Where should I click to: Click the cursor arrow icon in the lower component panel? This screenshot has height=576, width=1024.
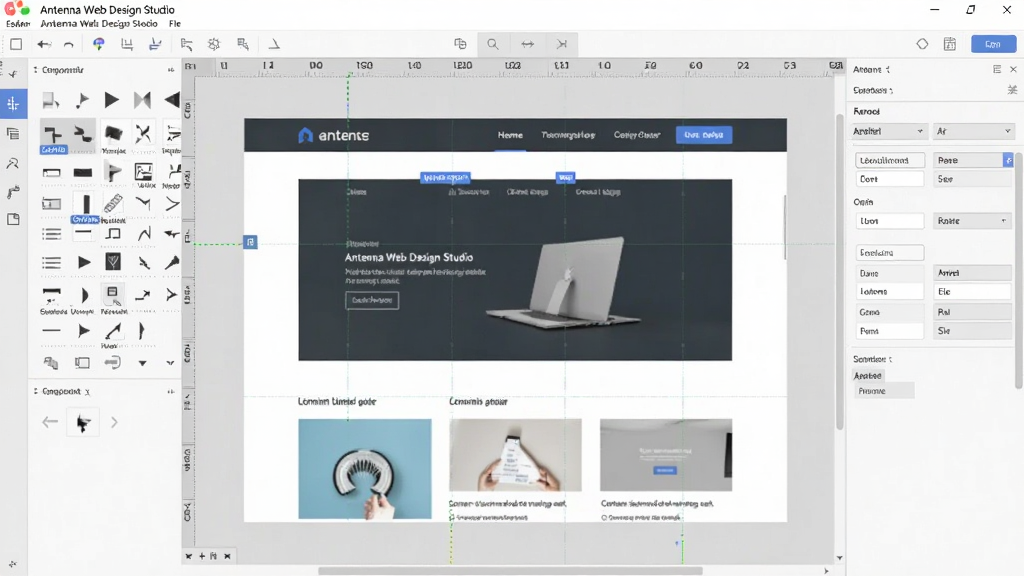[x=83, y=423]
